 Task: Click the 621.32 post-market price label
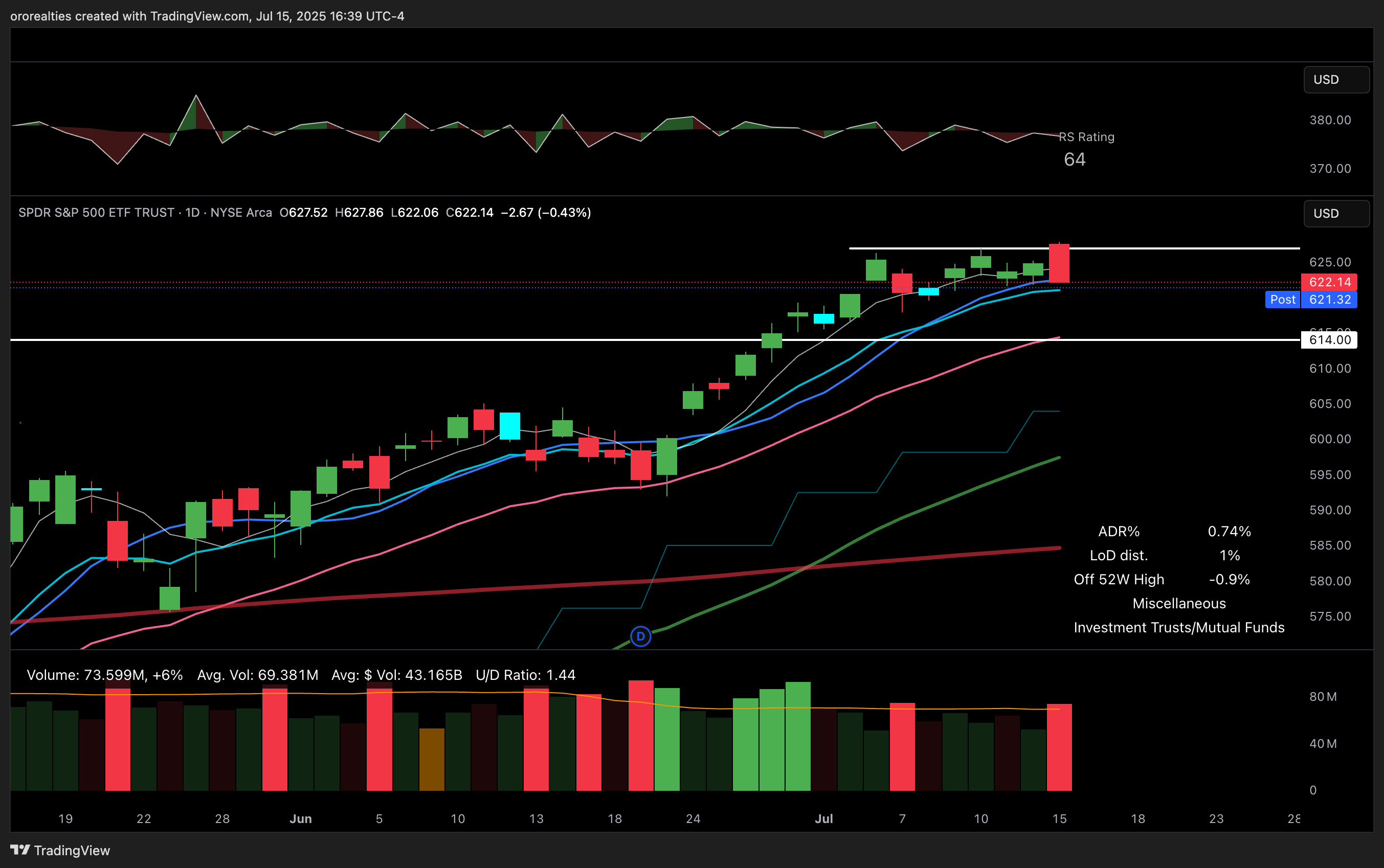pyautogui.click(x=1329, y=300)
